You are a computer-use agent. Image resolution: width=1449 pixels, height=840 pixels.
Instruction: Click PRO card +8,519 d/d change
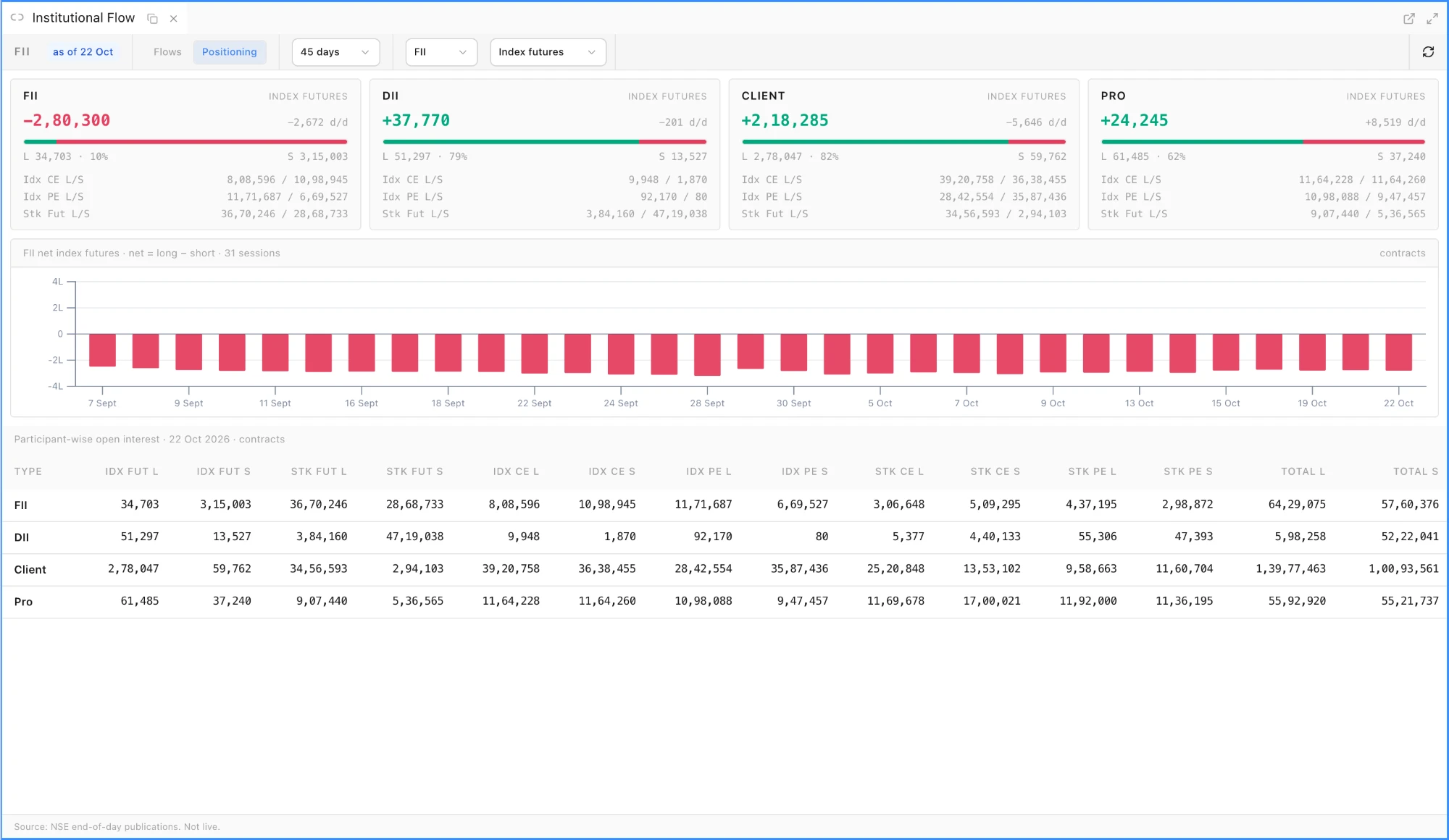(x=1395, y=122)
